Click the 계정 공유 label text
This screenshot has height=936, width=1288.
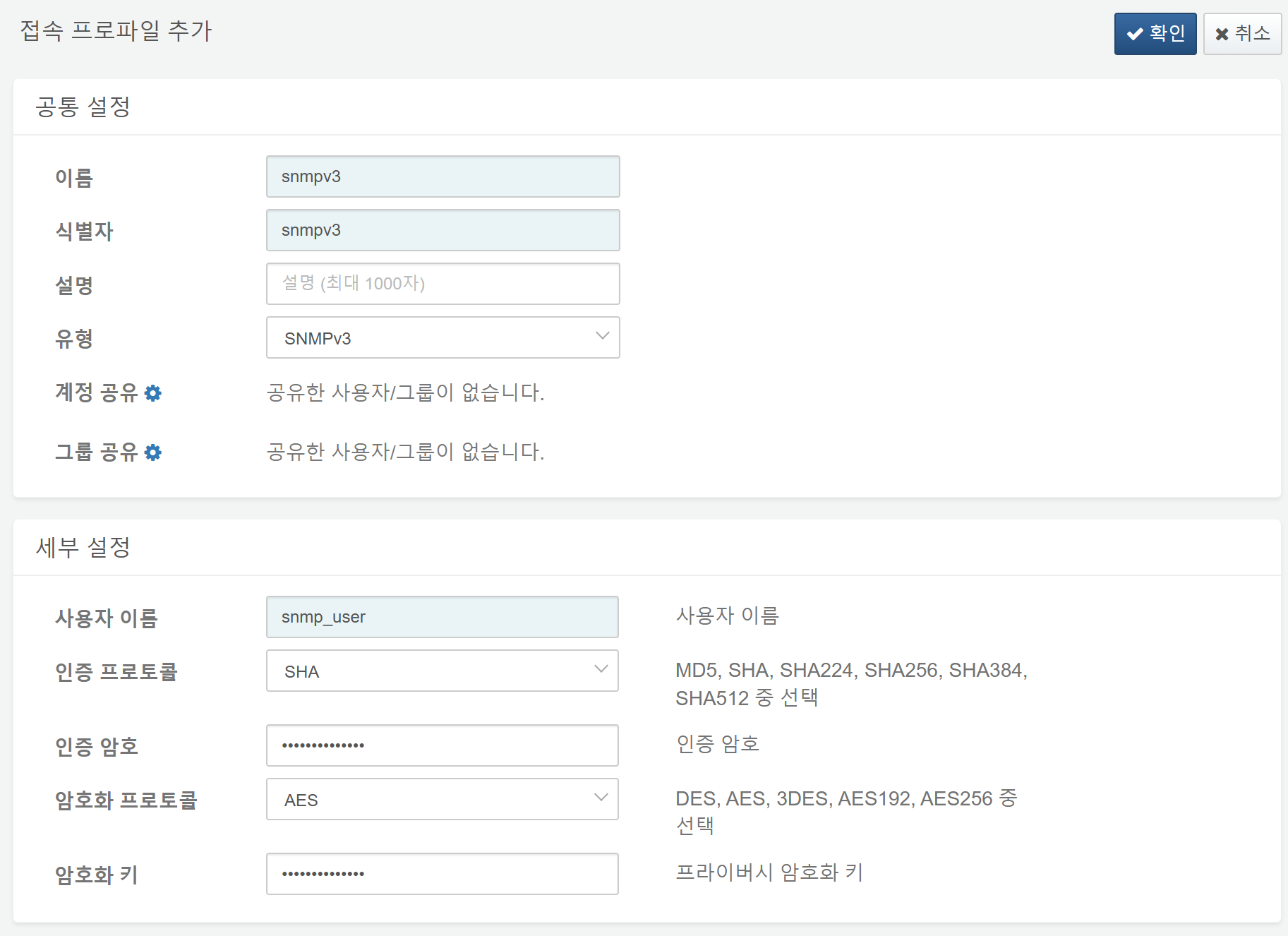coord(97,392)
